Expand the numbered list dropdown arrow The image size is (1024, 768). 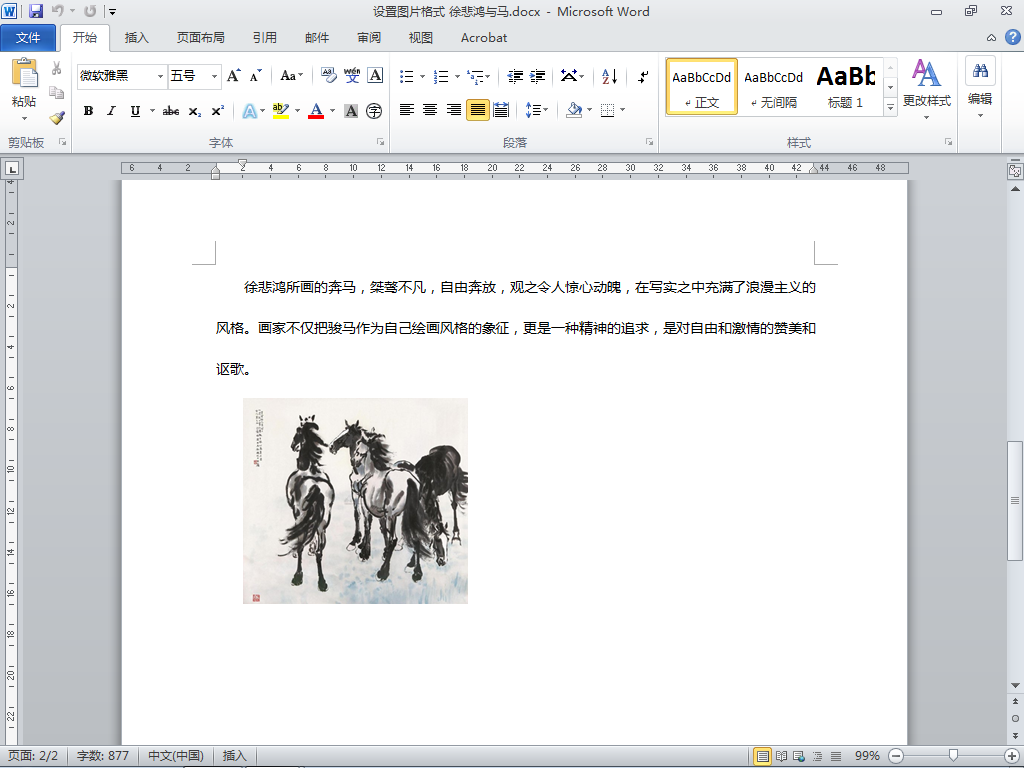tap(457, 76)
